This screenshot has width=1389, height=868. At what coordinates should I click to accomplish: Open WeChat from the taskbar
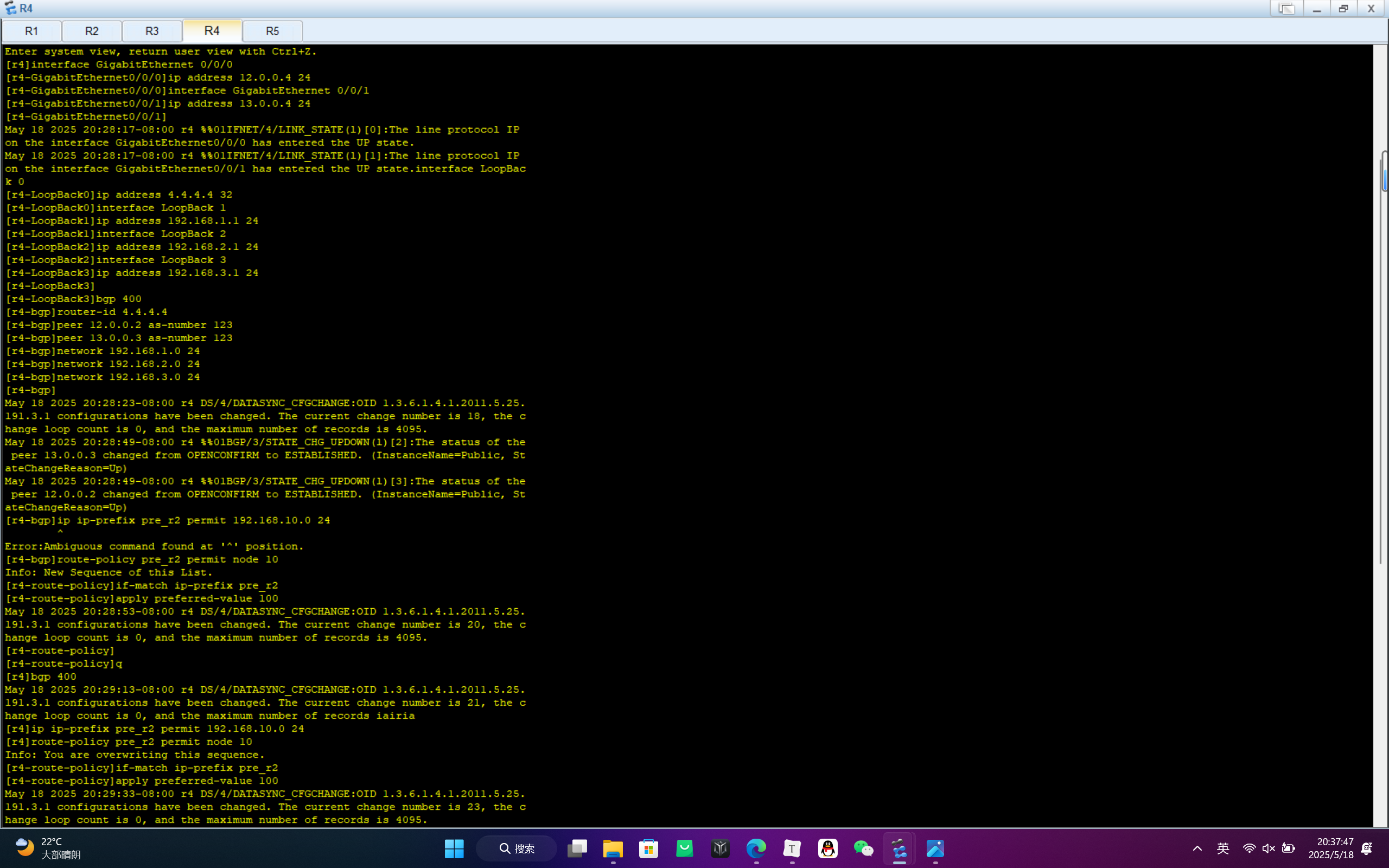[x=863, y=848]
